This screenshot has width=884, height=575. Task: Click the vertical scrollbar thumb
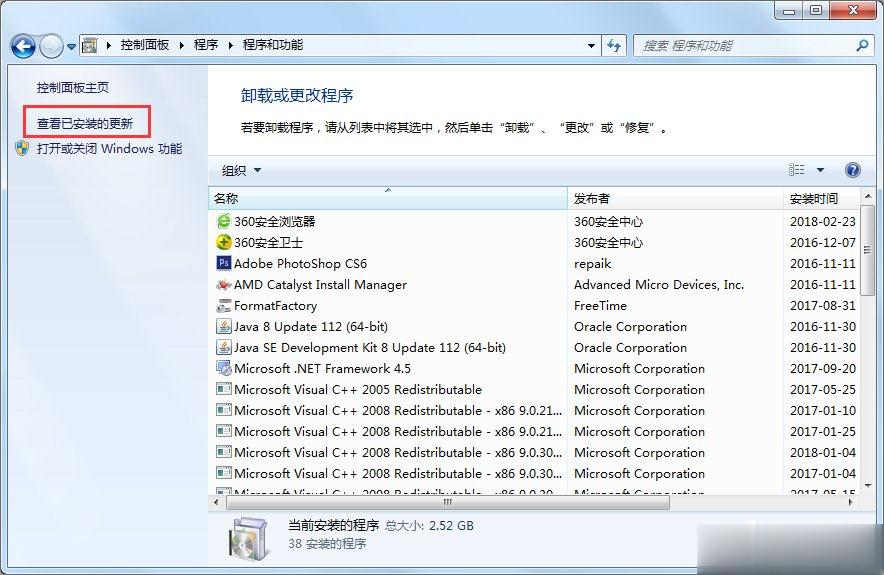tap(868, 250)
